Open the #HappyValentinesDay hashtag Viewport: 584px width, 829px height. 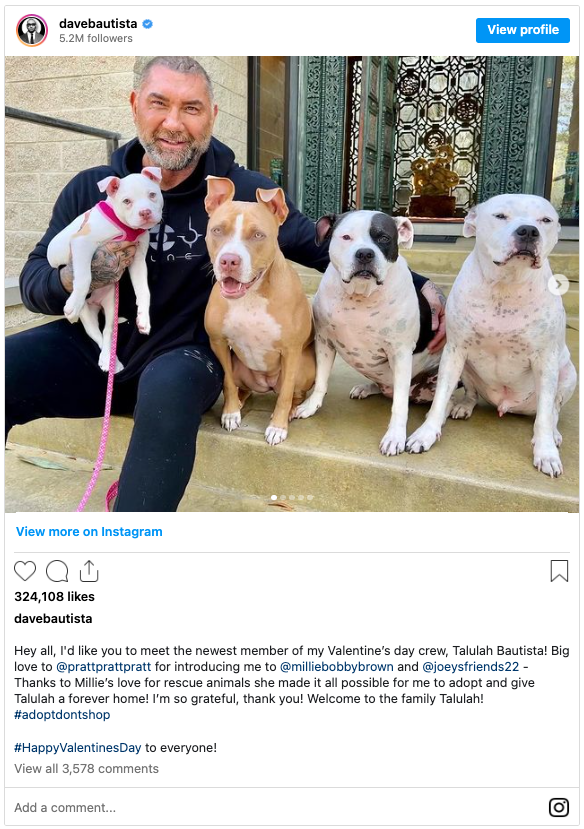pyautogui.click(x=78, y=748)
